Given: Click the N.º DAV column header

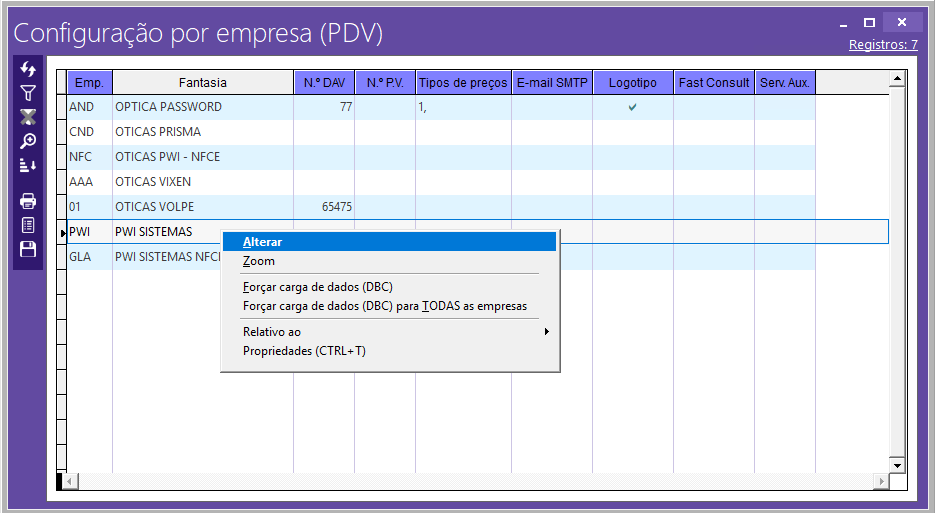Looking at the screenshot, I should (324, 83).
